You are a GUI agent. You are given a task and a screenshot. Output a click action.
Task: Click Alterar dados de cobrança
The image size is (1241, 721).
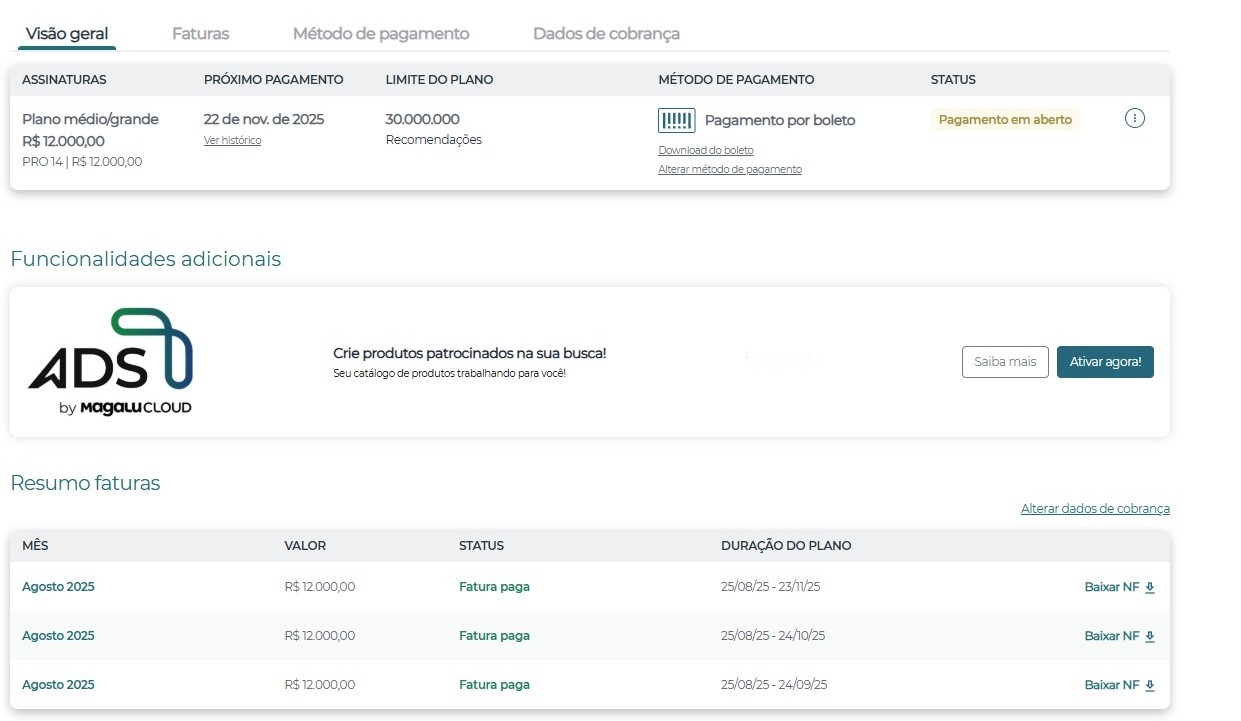[x=1095, y=508]
